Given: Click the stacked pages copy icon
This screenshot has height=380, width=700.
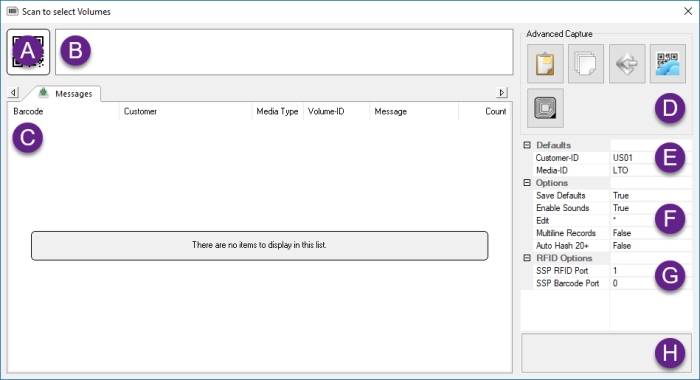Looking at the screenshot, I should pyautogui.click(x=586, y=64).
